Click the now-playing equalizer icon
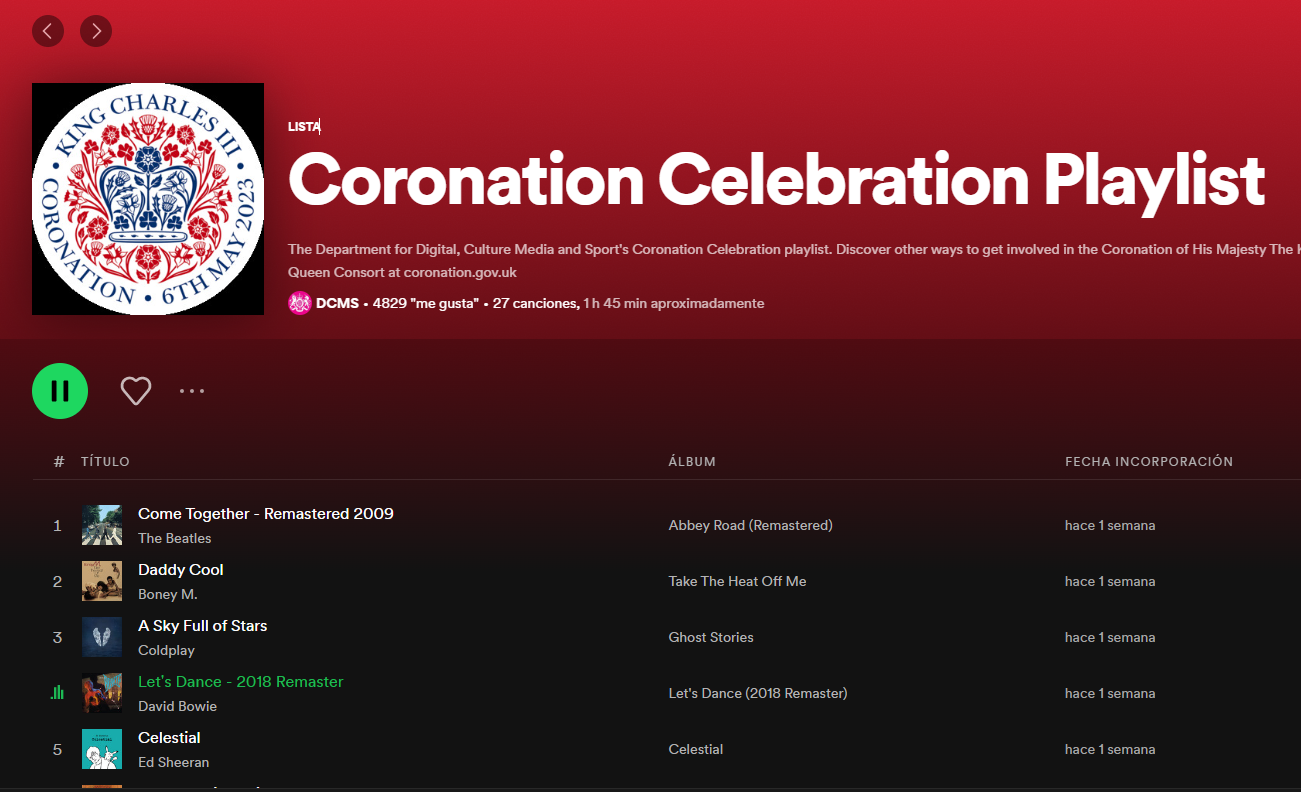This screenshot has width=1301, height=792. [x=57, y=692]
